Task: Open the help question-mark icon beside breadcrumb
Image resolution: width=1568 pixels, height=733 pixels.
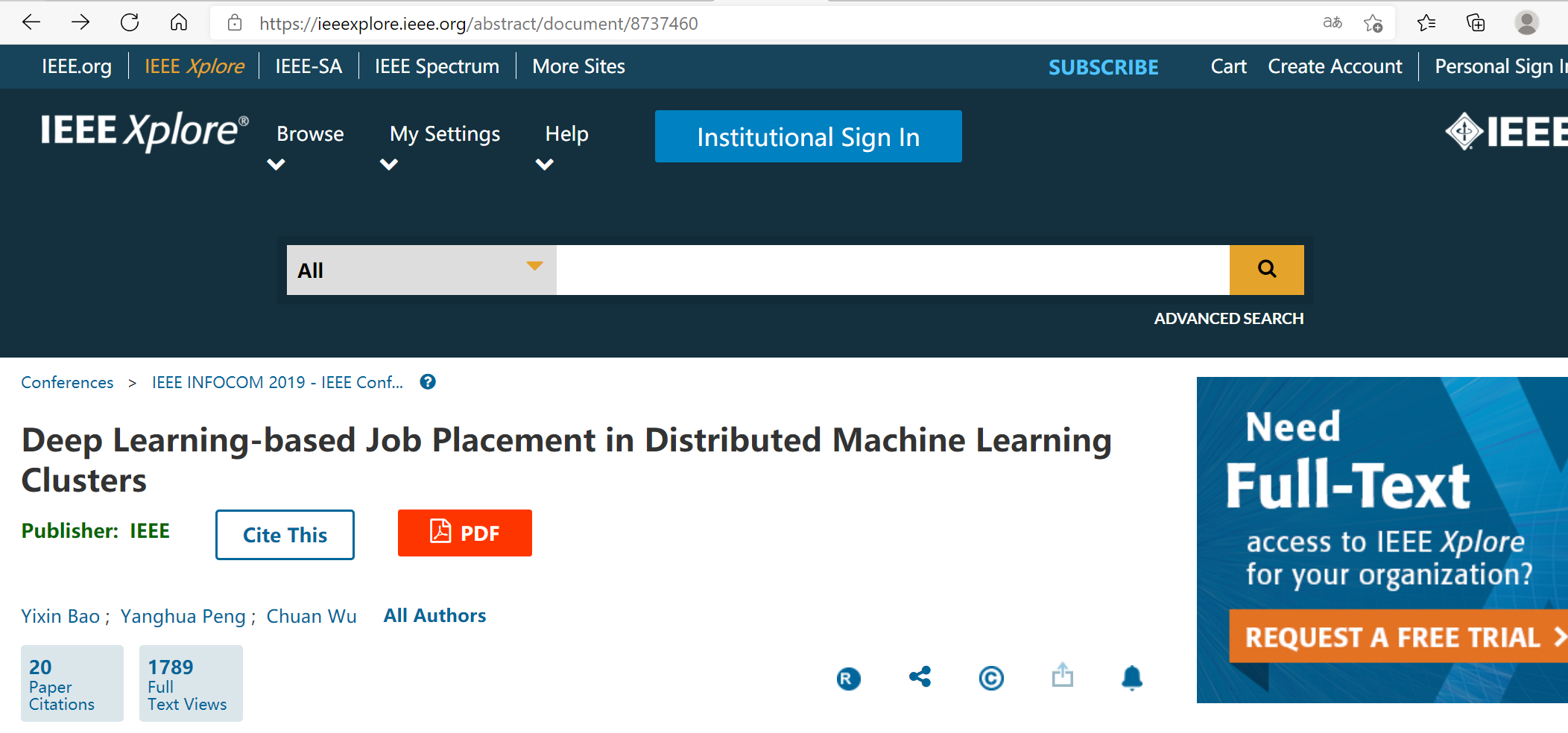Action: click(428, 382)
